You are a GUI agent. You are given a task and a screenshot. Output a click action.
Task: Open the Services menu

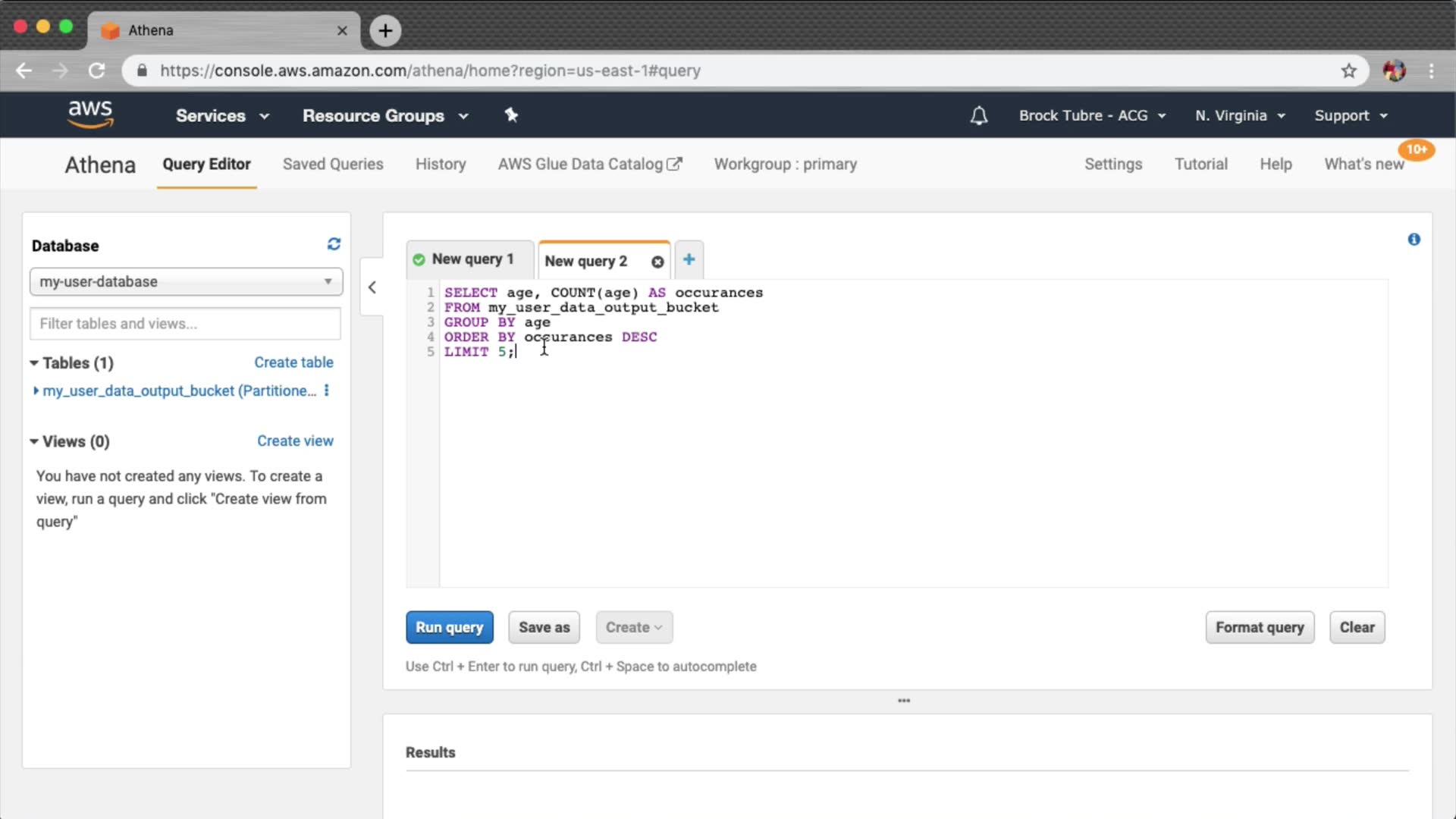pyautogui.click(x=221, y=116)
